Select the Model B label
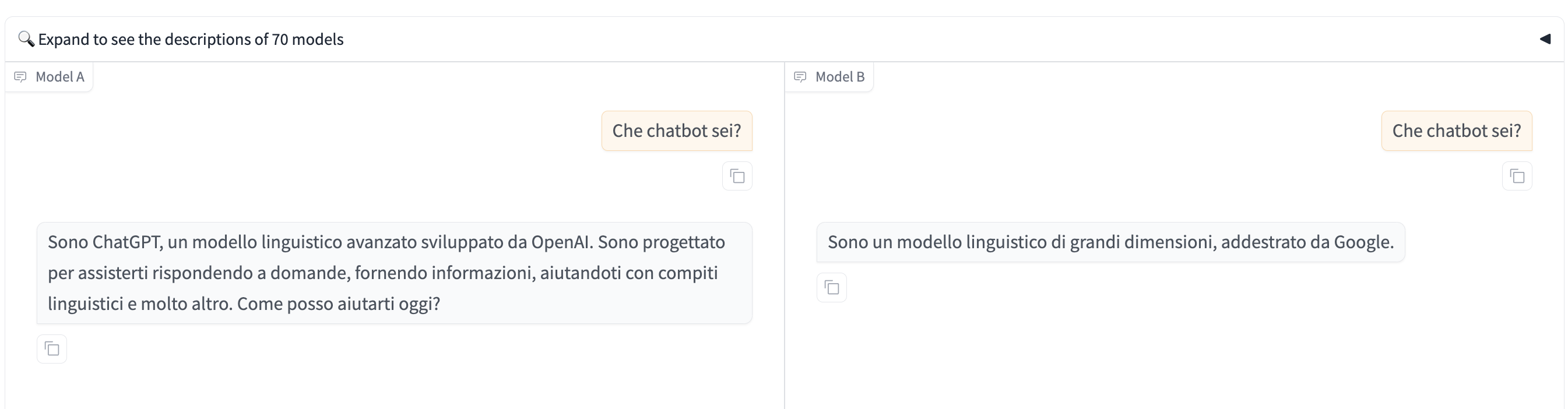Image resolution: width=1568 pixels, height=409 pixels. (x=840, y=77)
